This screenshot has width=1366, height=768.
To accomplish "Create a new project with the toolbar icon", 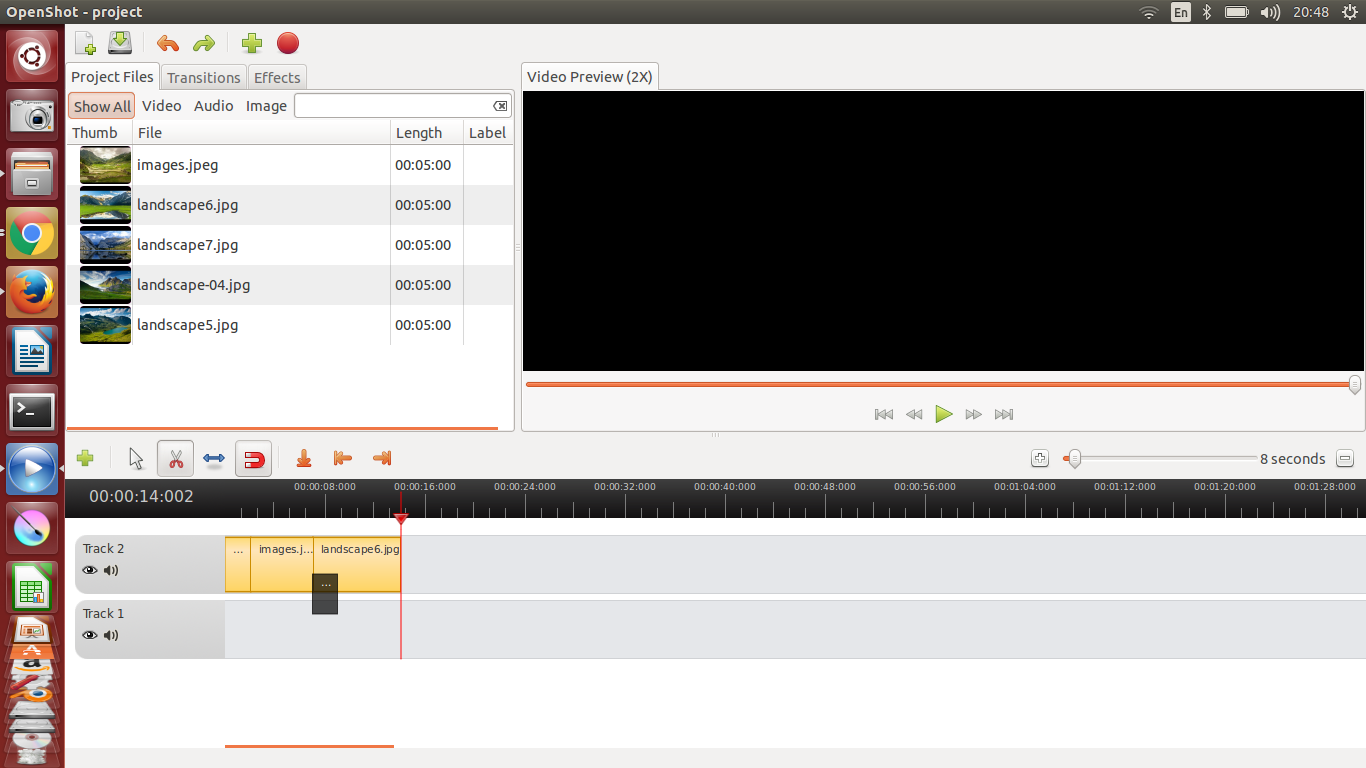I will click(85, 43).
